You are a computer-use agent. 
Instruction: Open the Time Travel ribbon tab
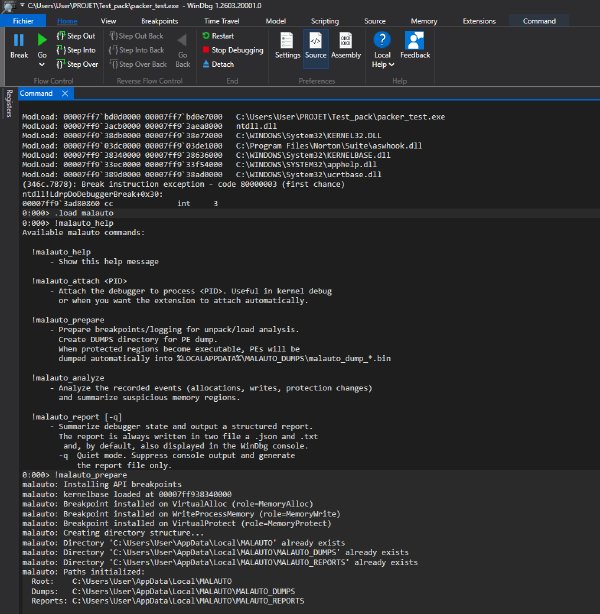coord(222,21)
